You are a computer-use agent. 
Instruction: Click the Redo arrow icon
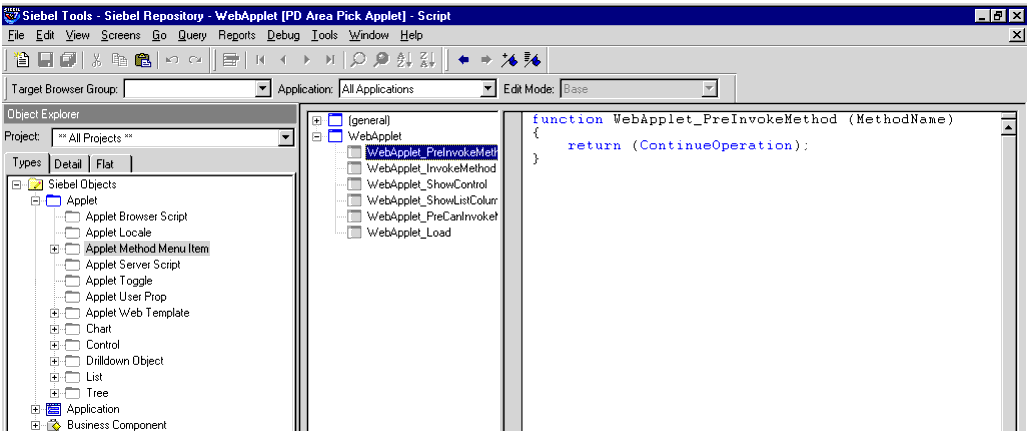coord(195,60)
